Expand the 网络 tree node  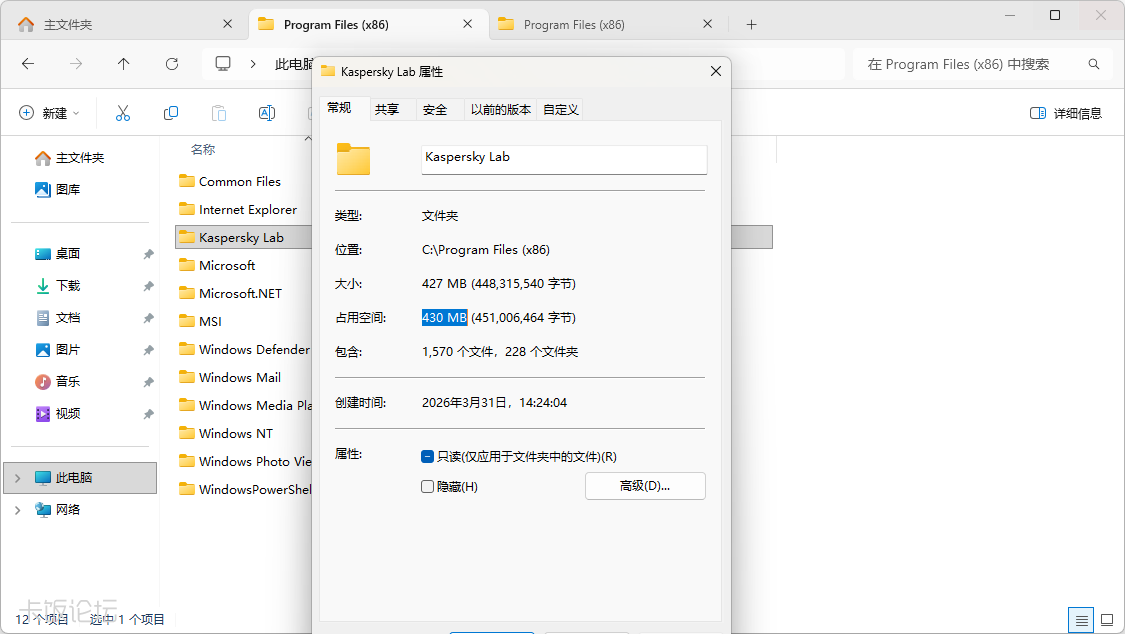[x=18, y=510]
